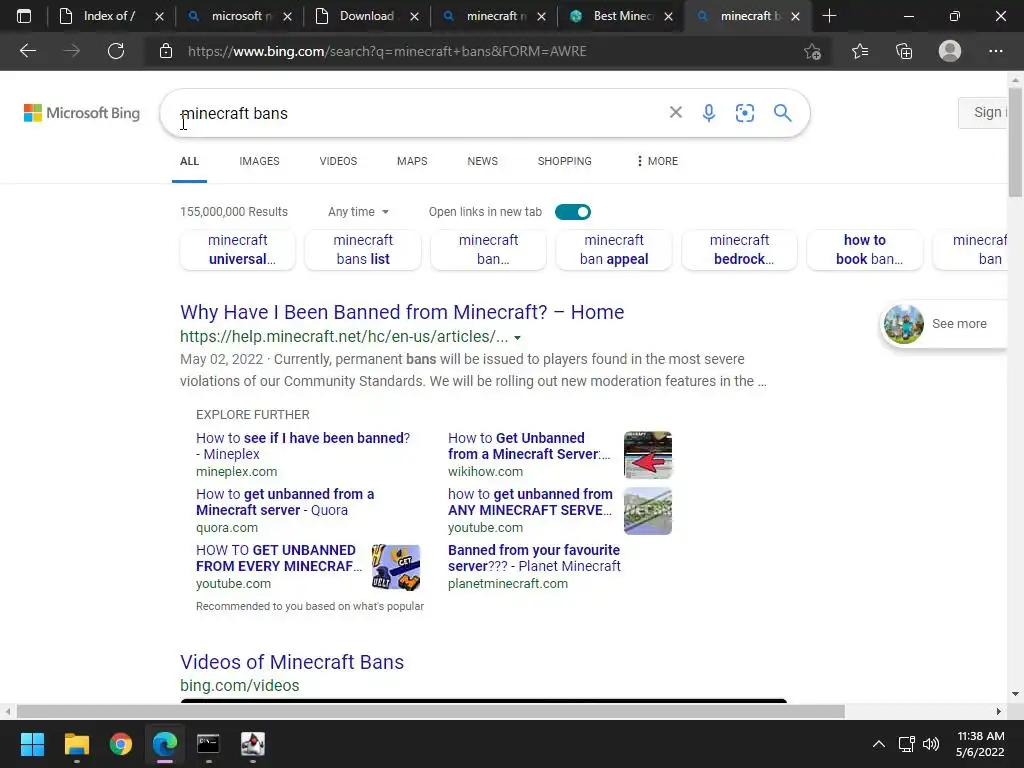This screenshot has width=1024, height=768.
Task: Open network status tray icon
Action: coord(906,744)
